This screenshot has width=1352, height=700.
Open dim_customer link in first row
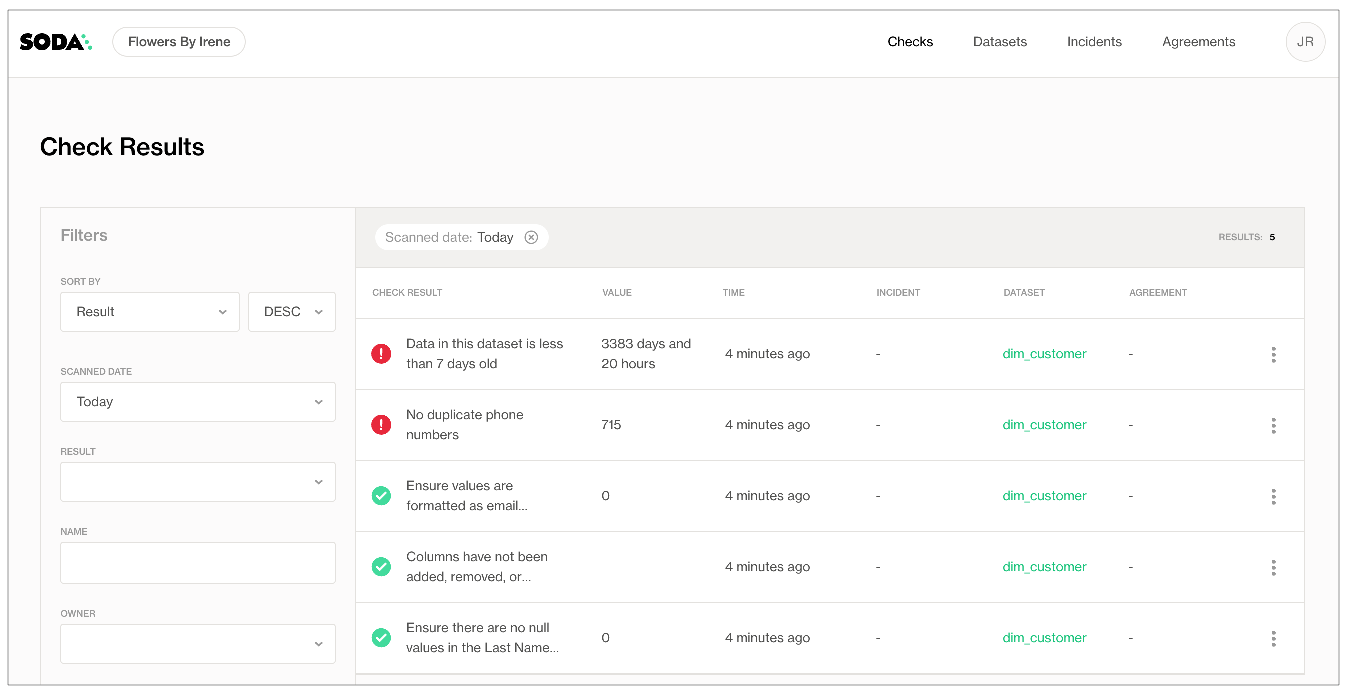[1044, 354]
